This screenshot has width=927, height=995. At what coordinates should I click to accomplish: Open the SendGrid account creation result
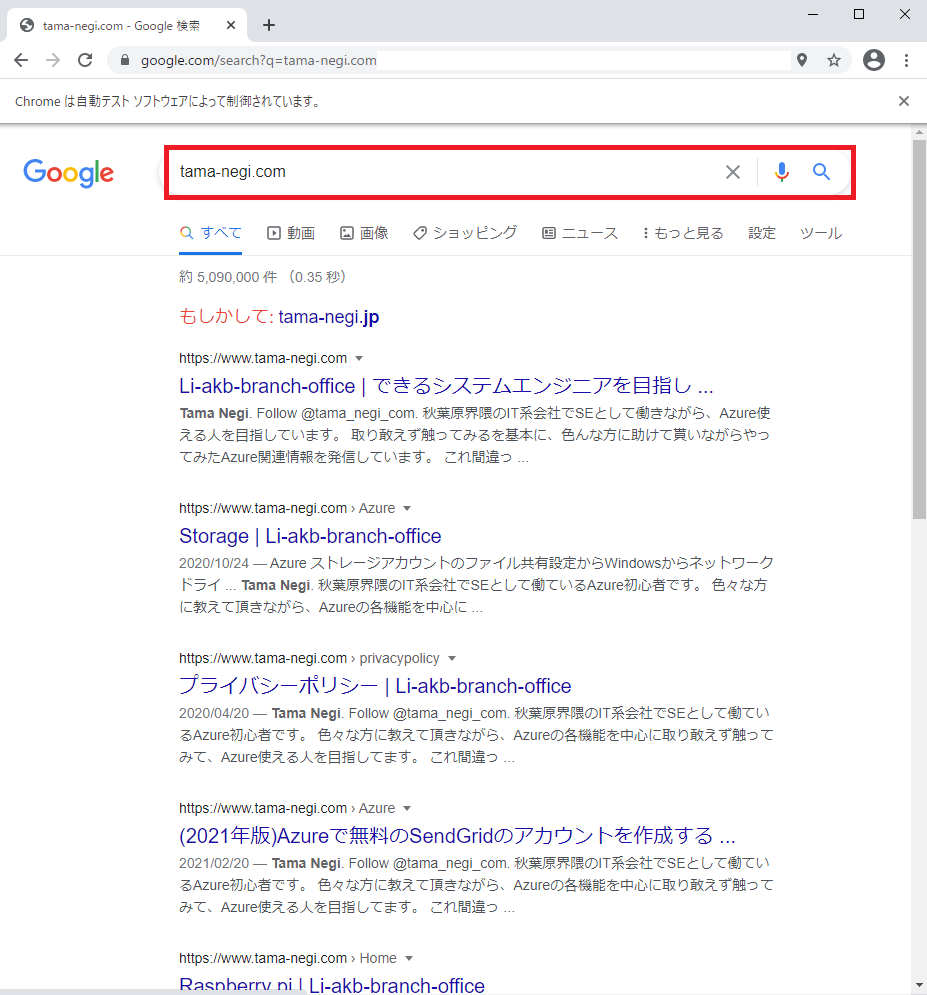(457, 836)
